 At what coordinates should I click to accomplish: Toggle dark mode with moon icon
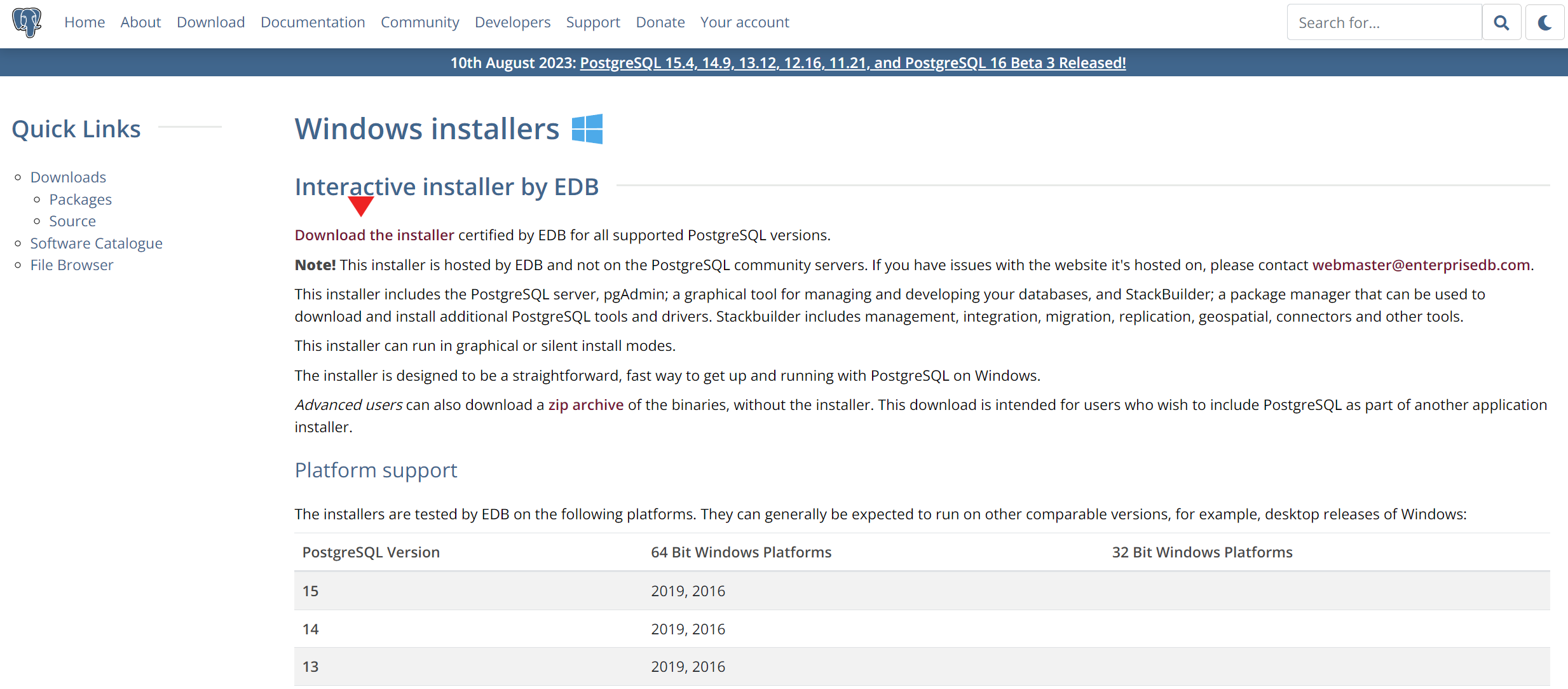point(1544,23)
